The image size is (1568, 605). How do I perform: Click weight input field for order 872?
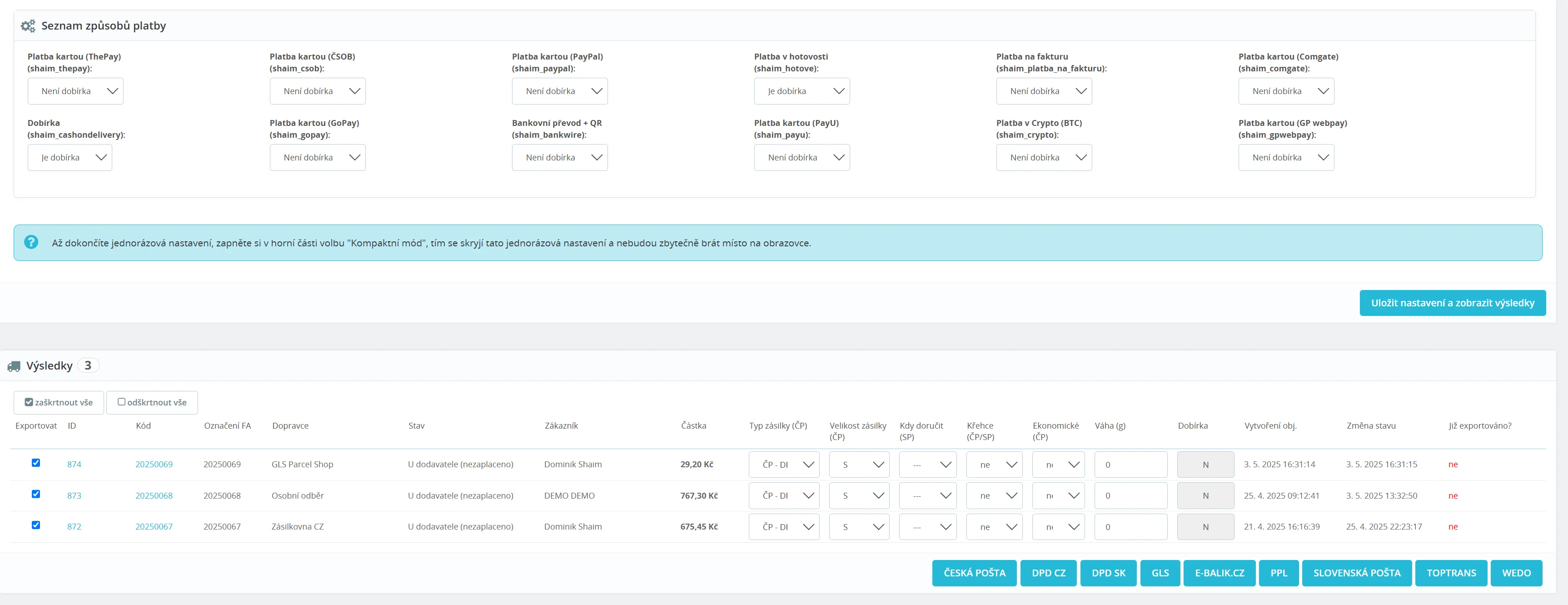click(x=1130, y=526)
